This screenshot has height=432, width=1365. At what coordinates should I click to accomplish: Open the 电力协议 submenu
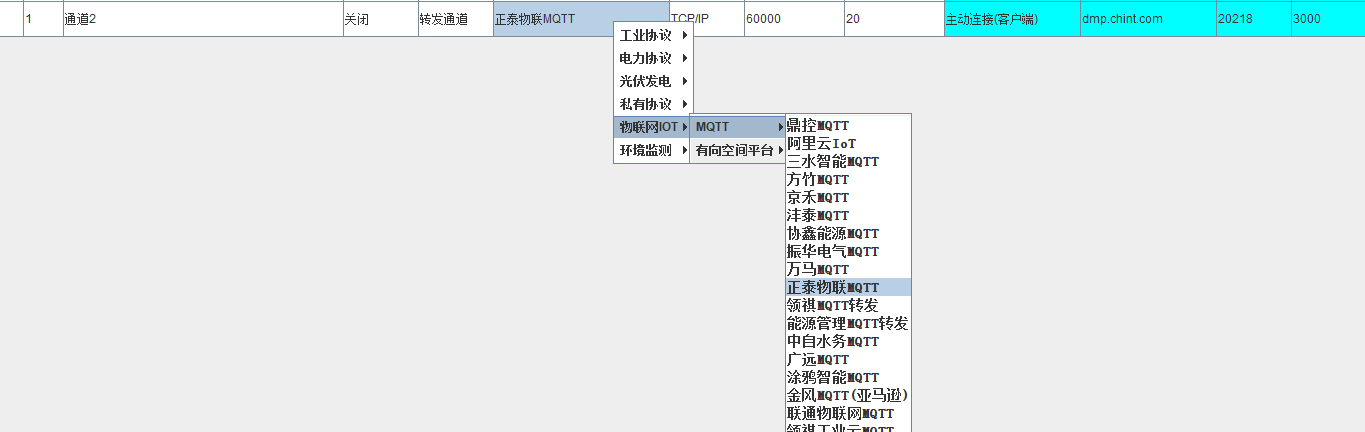(x=653, y=58)
